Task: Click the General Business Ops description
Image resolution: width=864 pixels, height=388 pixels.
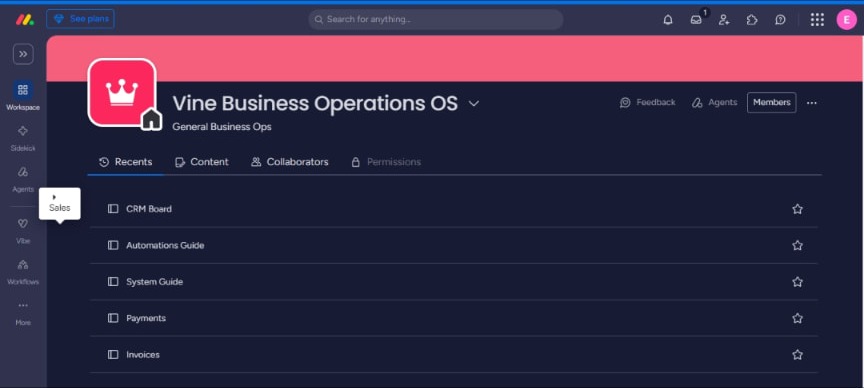Action: [222, 127]
